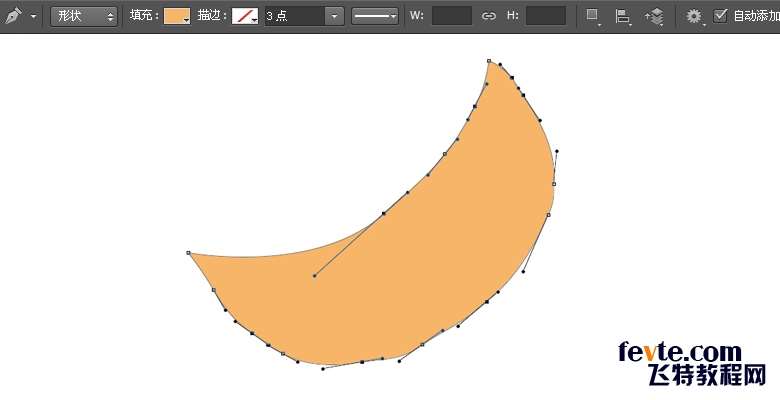Click the direction handle endpoint inside the crescent

tap(314, 275)
